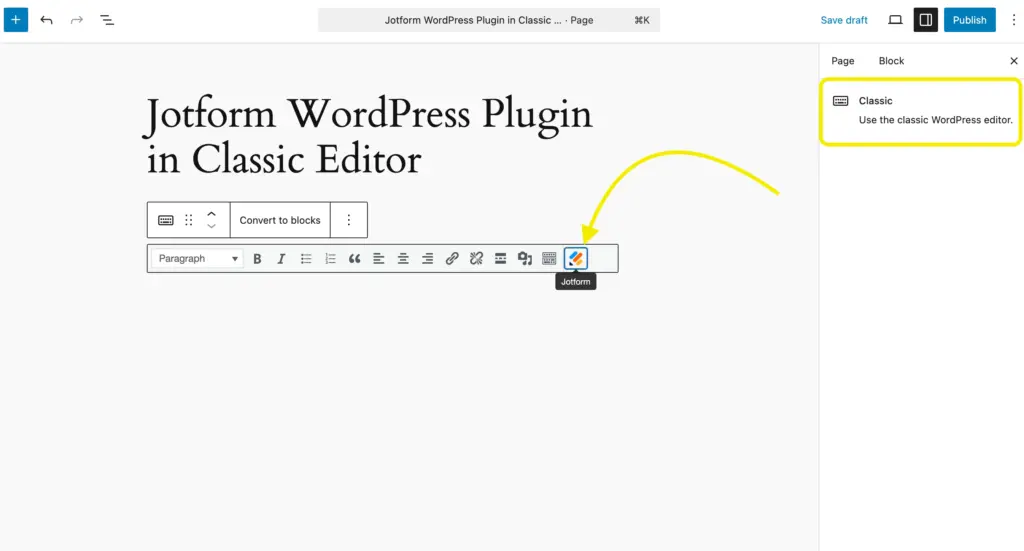1024x551 pixels.
Task: Open the block inserter plus button
Action: (16, 20)
